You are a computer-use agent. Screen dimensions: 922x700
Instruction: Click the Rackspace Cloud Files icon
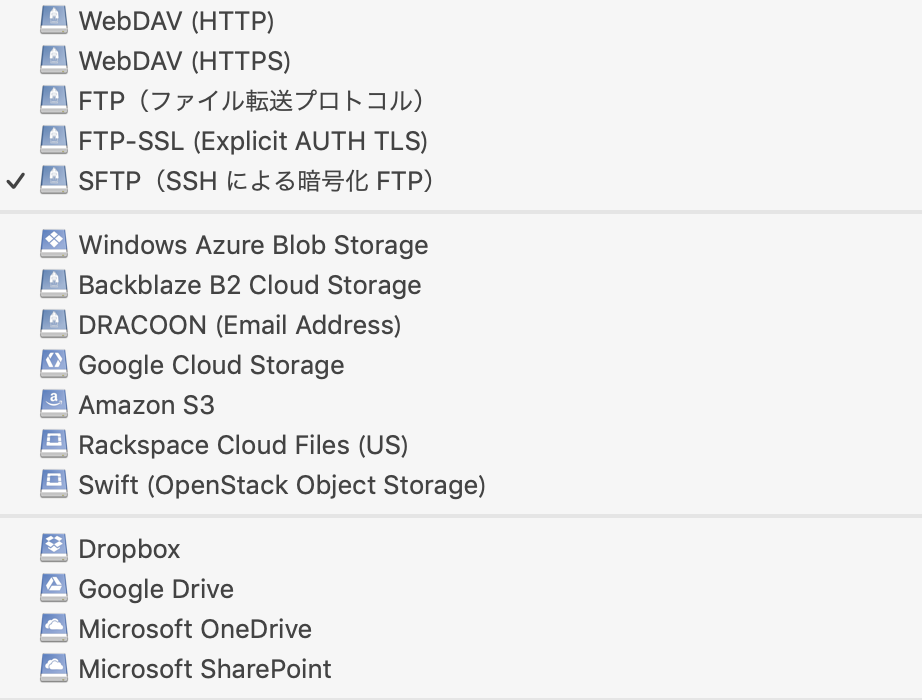[53, 445]
